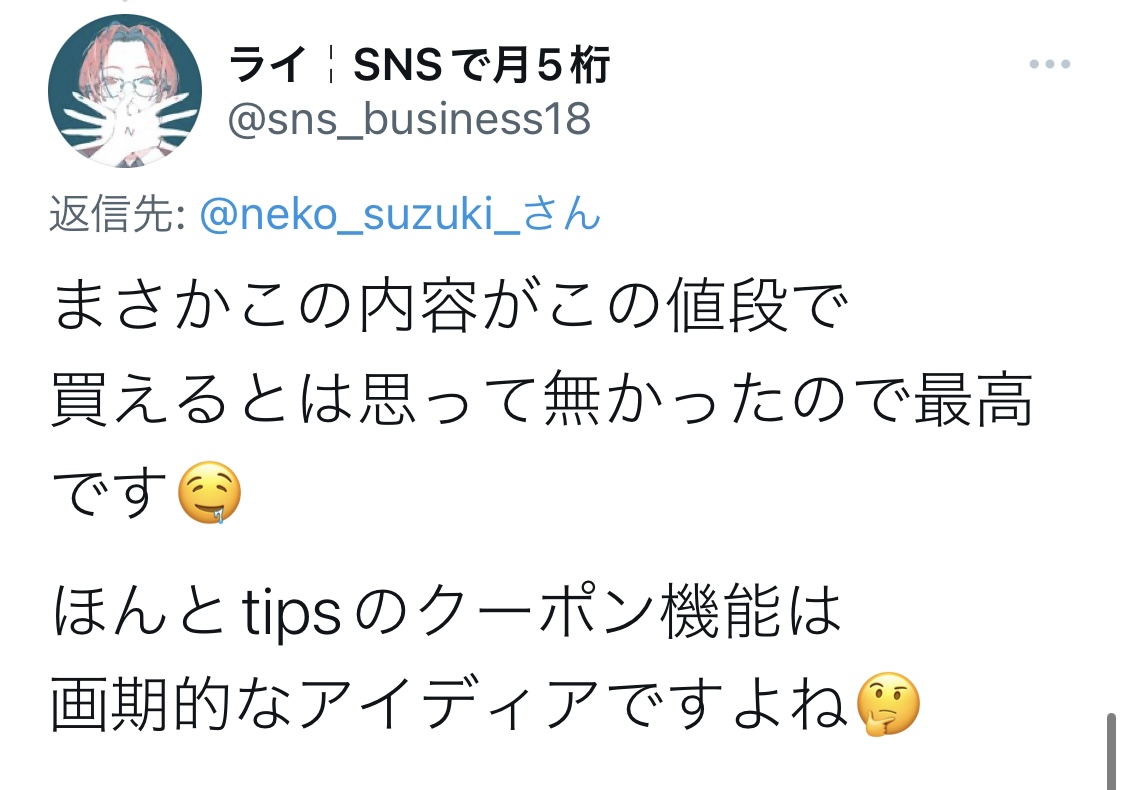1125x790 pixels.
Task: Click the drooling face emoji
Action: (209, 492)
